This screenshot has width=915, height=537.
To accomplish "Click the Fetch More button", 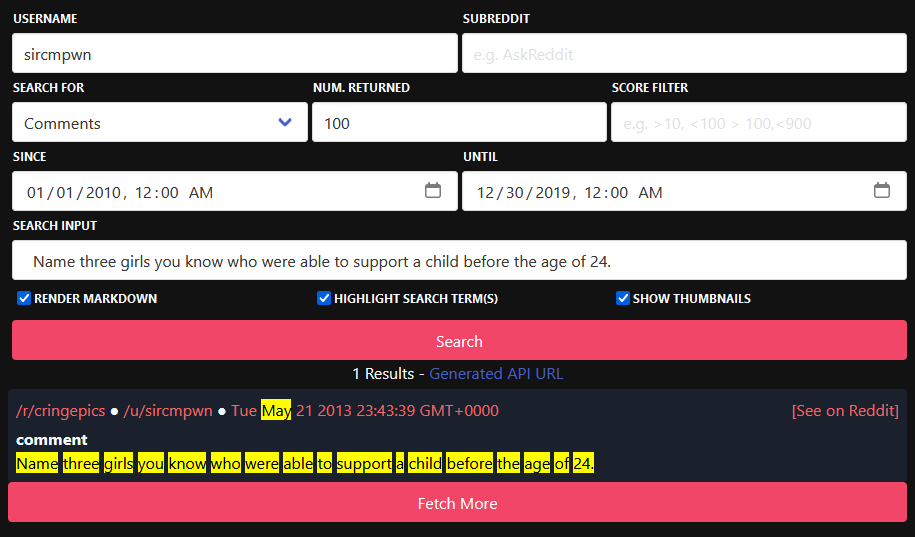I will tap(458, 503).
